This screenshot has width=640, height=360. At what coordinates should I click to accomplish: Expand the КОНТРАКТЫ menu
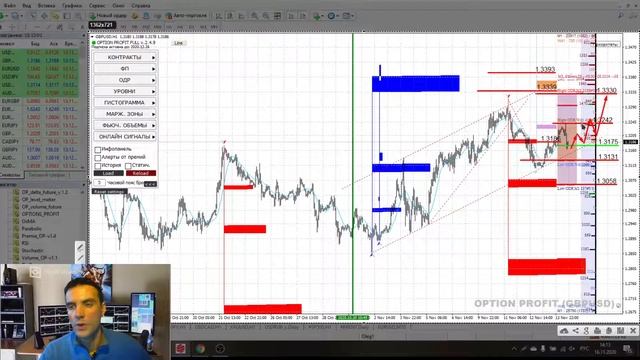click(125, 57)
